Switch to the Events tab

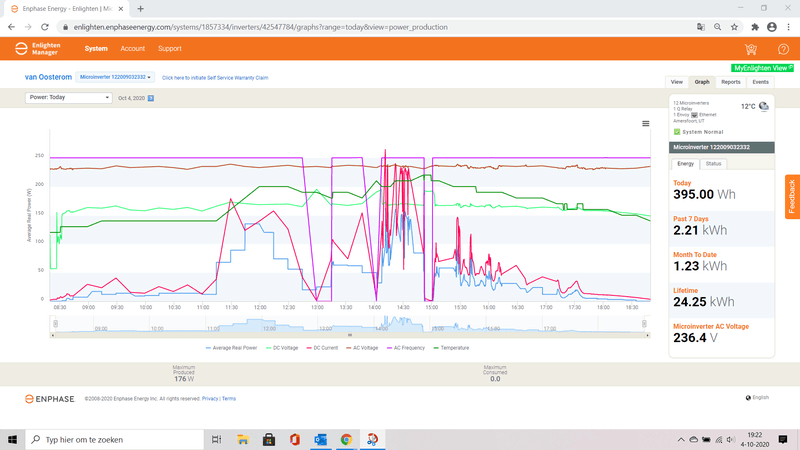[x=760, y=82]
